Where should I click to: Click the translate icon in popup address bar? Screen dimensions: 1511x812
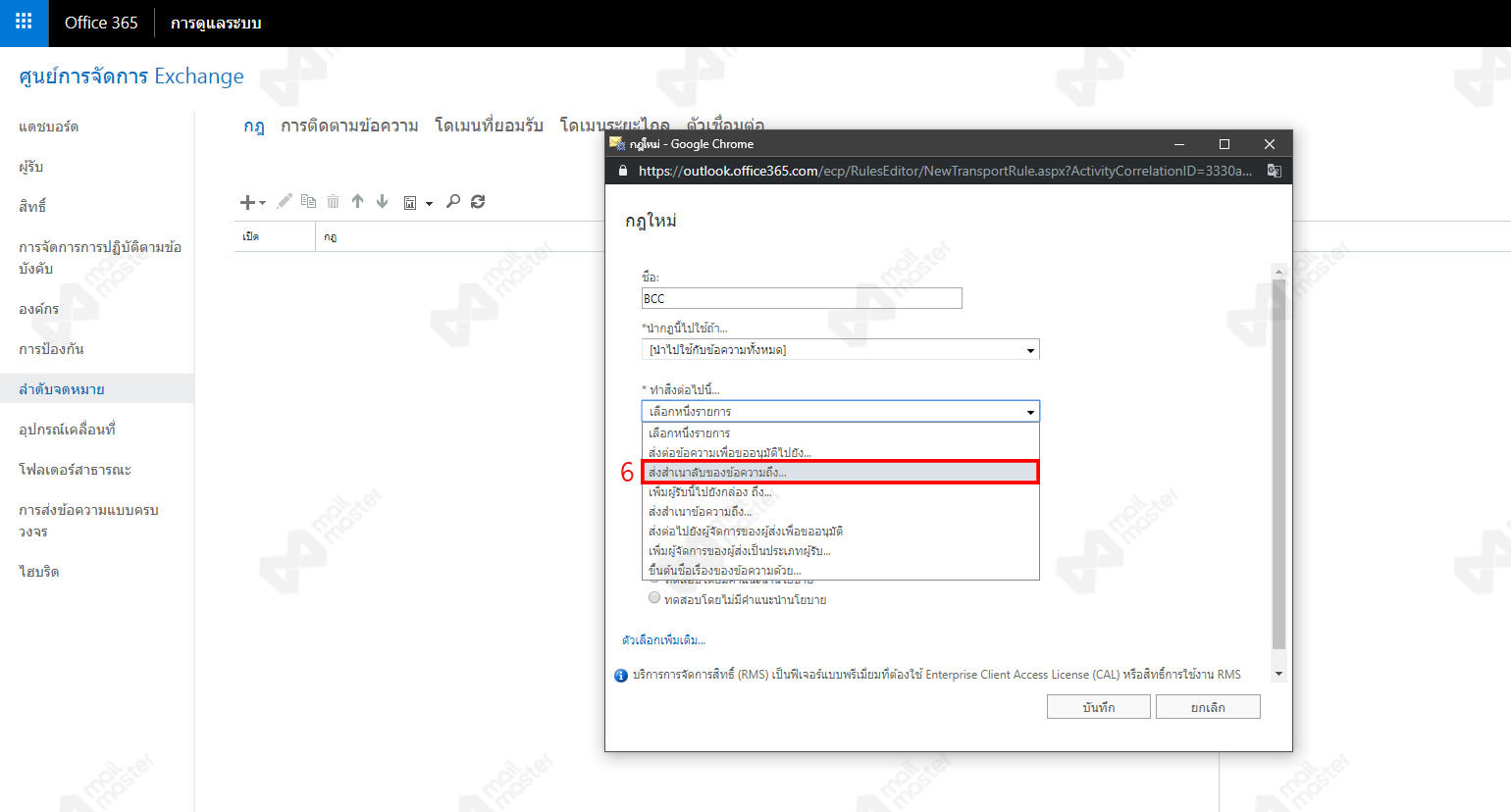click(x=1274, y=171)
